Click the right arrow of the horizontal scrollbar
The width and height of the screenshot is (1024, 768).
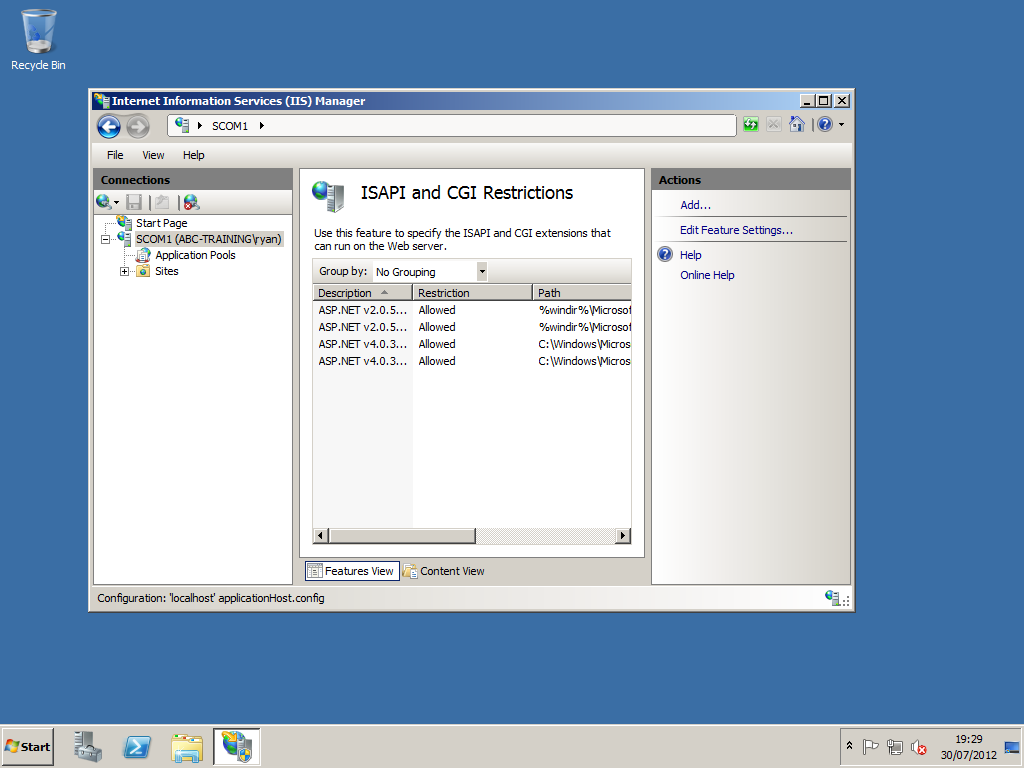[623, 536]
